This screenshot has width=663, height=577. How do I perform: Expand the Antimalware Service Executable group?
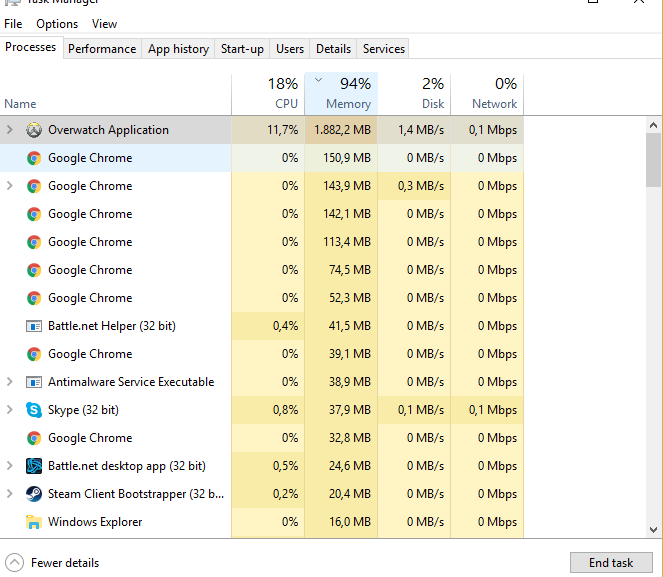10,382
